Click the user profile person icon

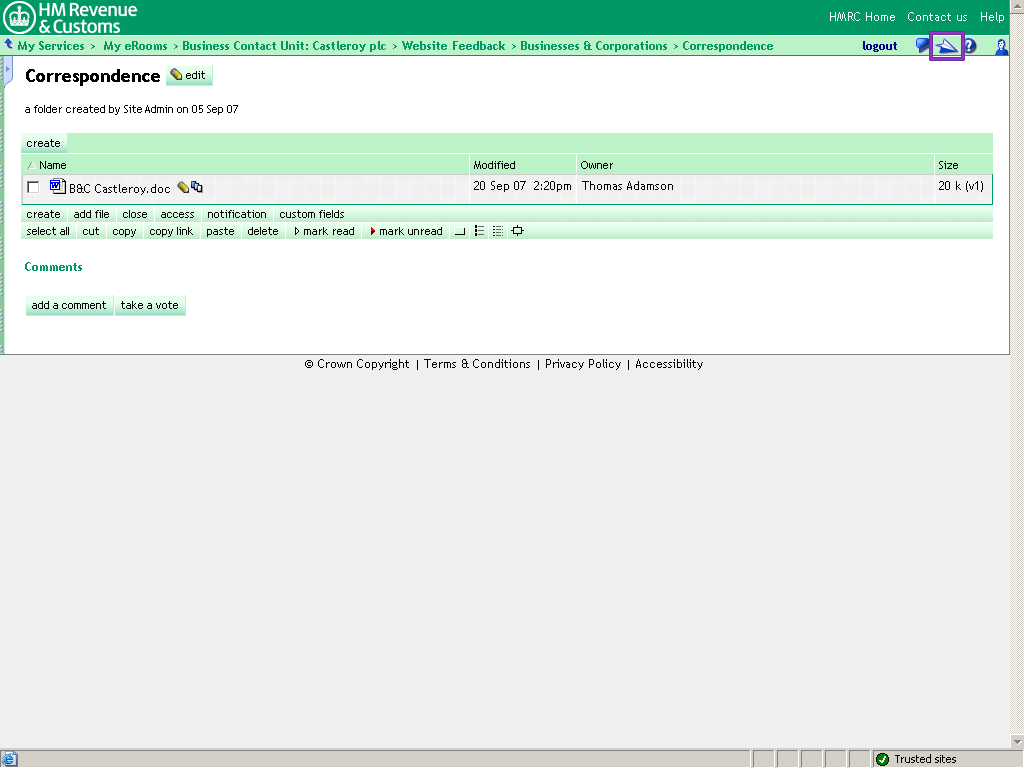pyautogui.click(x=1001, y=46)
